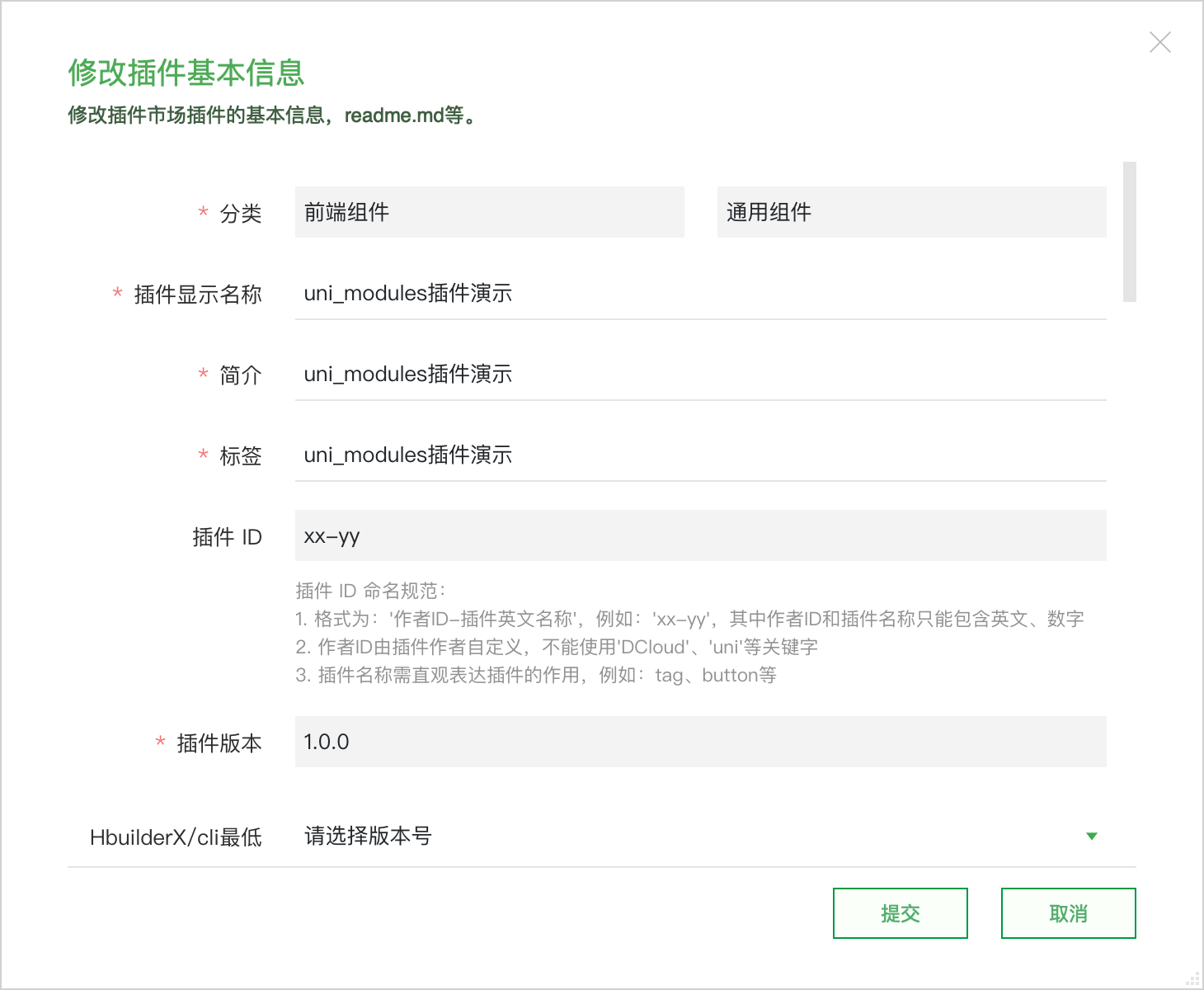The height and width of the screenshot is (990, 1204).
Task: Click the red asterisk beside 简介
Action: pyautogui.click(x=203, y=375)
